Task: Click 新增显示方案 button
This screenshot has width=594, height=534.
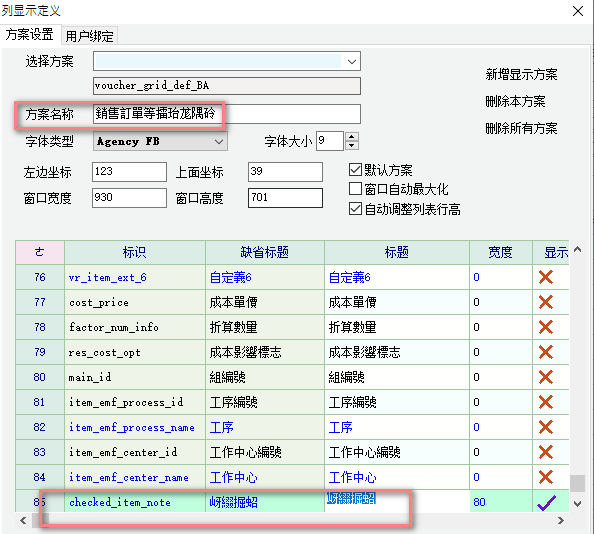Action: (521, 74)
